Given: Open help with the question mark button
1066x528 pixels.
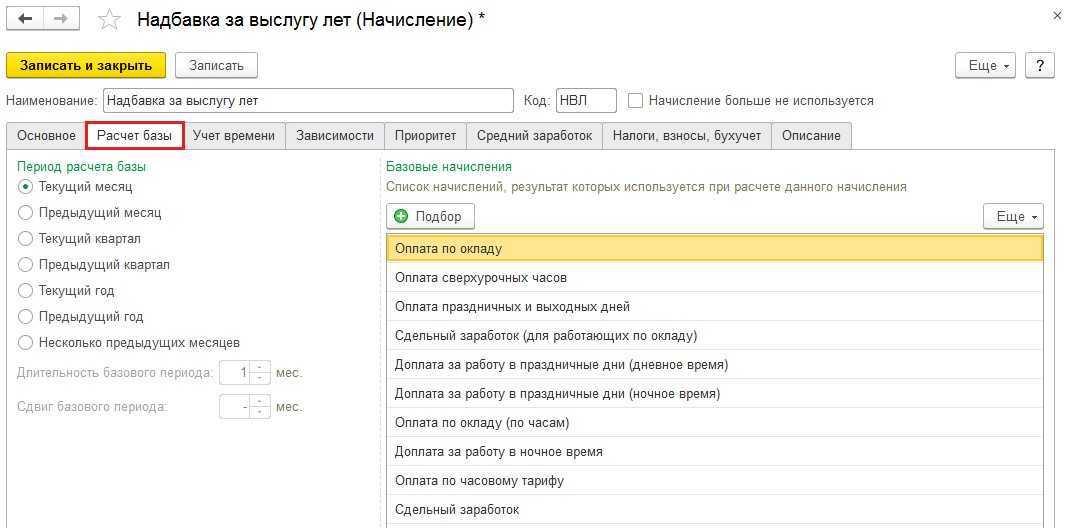Looking at the screenshot, I should tap(1040, 65).
